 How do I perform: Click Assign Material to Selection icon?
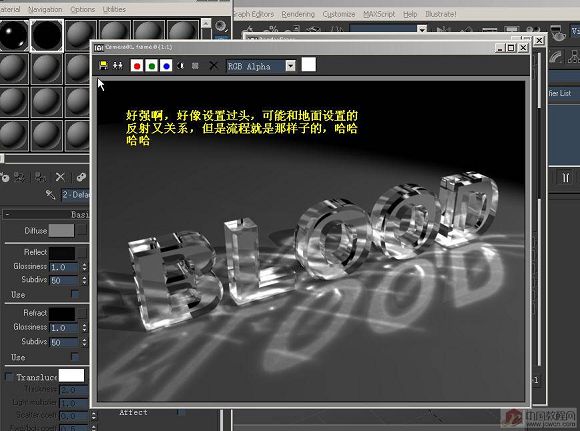[40, 177]
